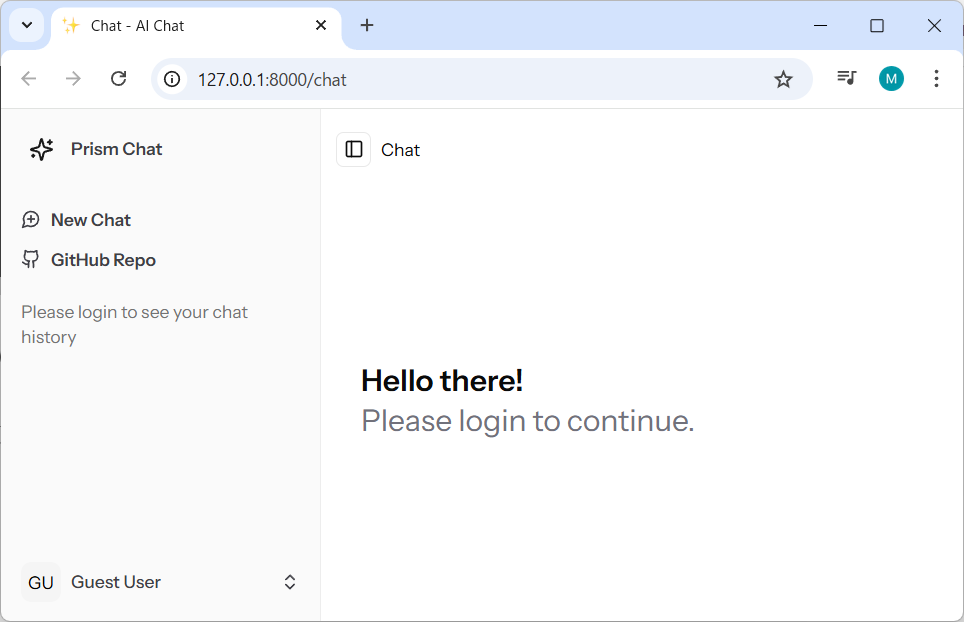Click the GU avatar badge

(x=41, y=582)
